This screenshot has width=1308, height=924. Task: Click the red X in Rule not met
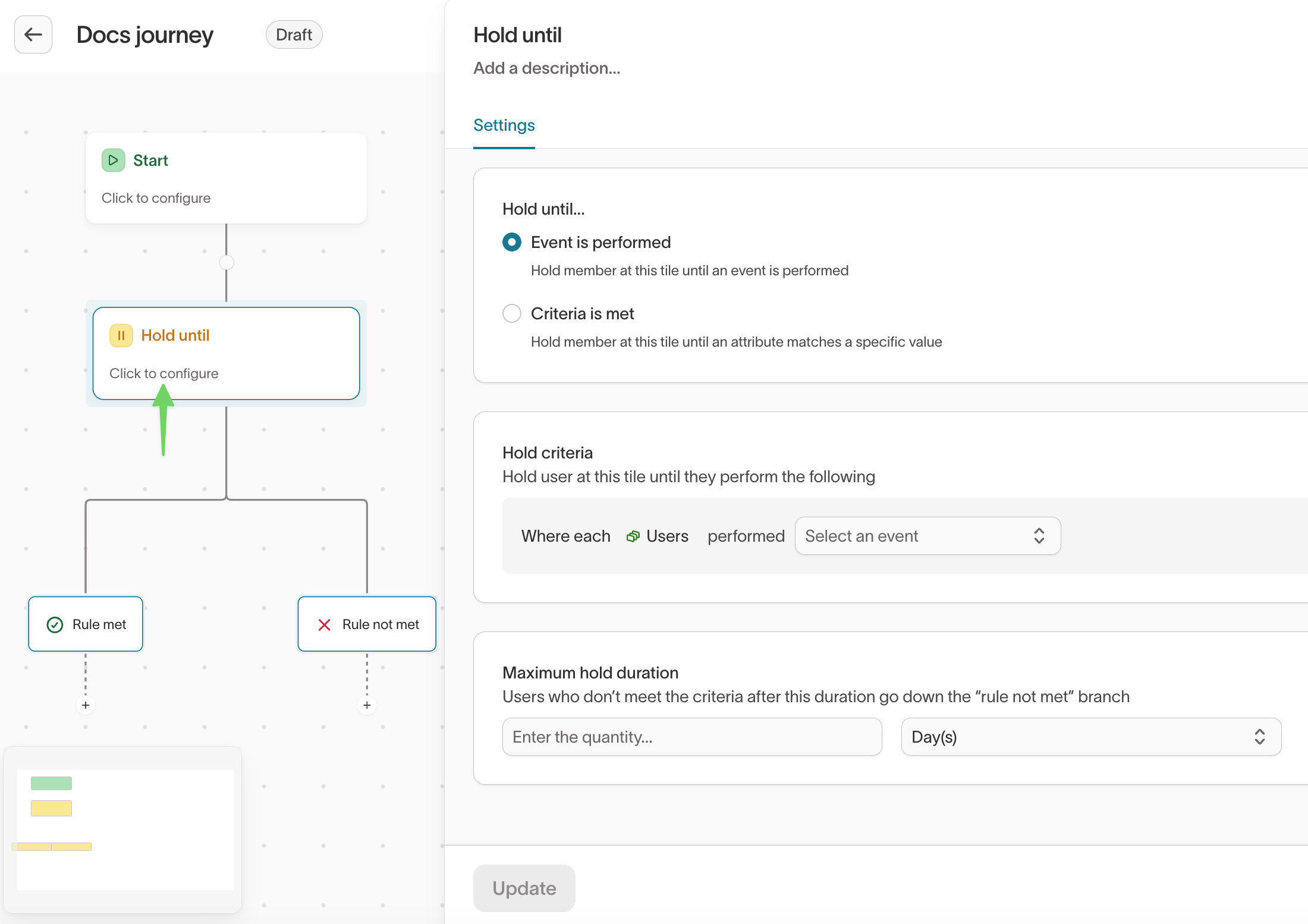tap(324, 624)
